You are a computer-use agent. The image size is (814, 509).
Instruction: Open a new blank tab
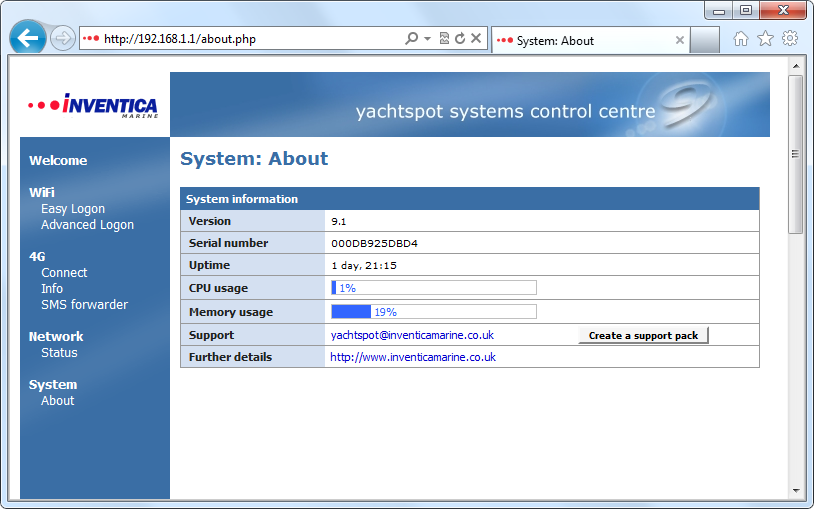point(704,41)
